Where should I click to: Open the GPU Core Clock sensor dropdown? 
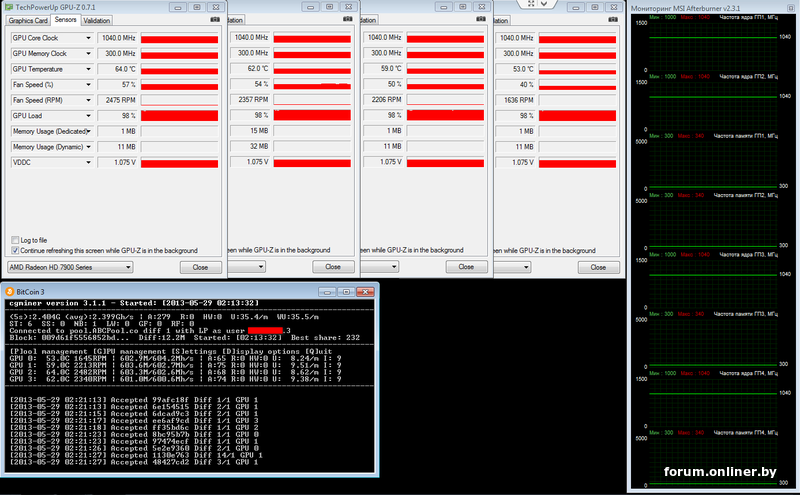tap(88, 38)
